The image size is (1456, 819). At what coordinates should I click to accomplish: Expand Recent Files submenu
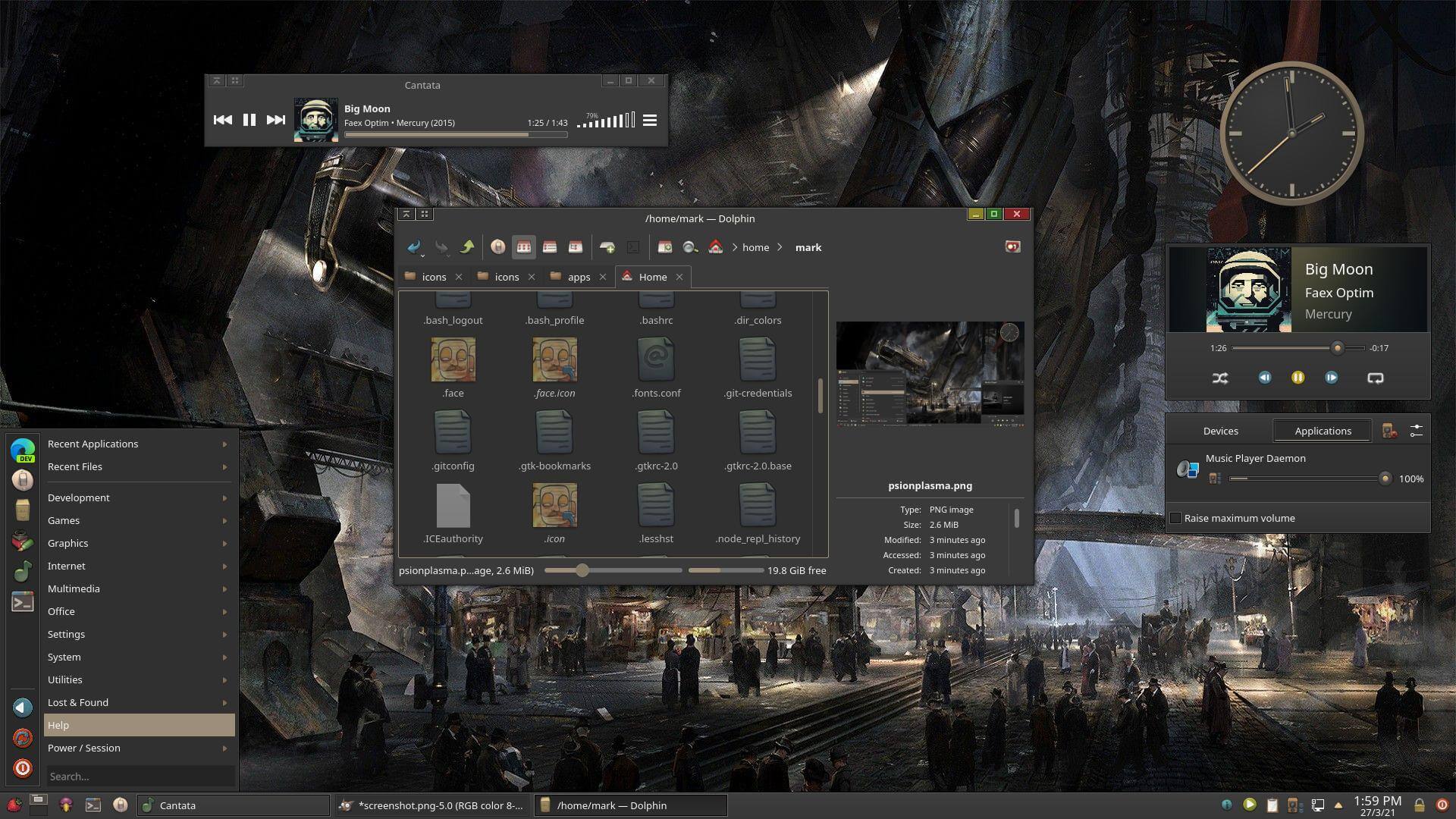pyautogui.click(x=139, y=466)
